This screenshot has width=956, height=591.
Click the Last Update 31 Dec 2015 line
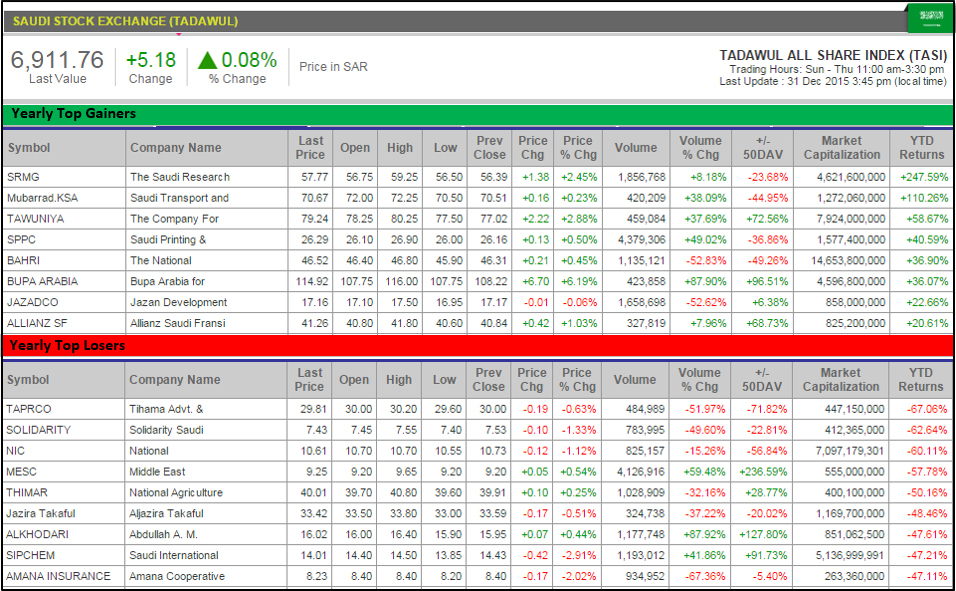(x=833, y=81)
